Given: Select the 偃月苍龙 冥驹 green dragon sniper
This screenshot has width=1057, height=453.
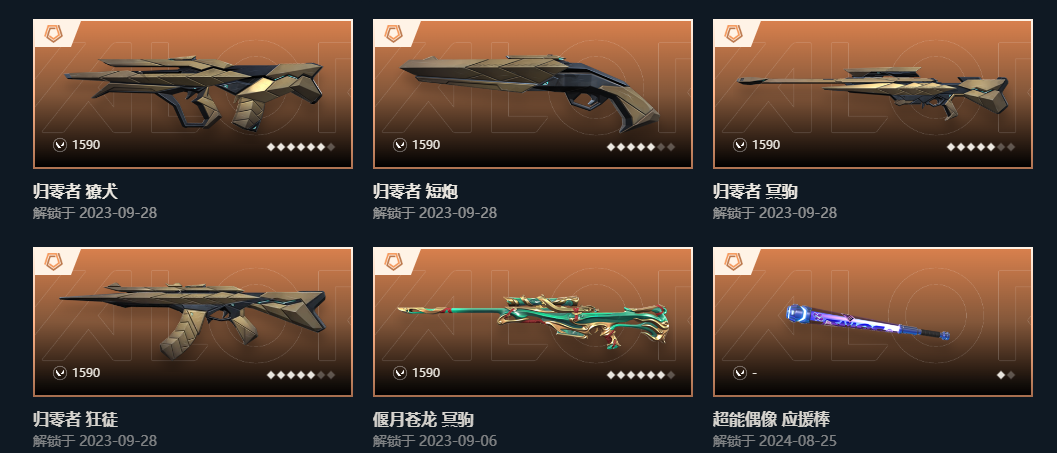Looking at the screenshot, I should (533, 321).
